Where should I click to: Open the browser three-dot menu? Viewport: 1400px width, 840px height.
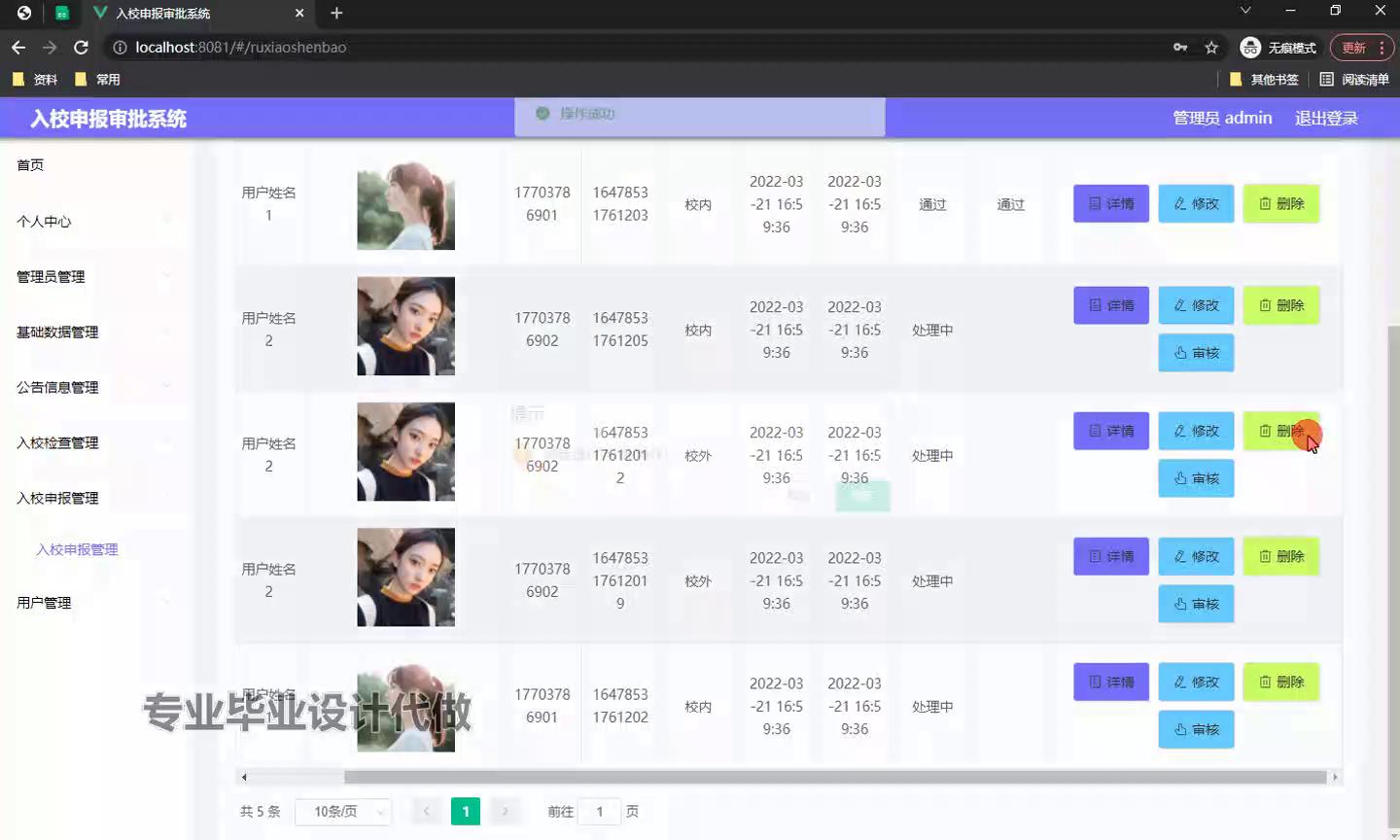click(1382, 48)
